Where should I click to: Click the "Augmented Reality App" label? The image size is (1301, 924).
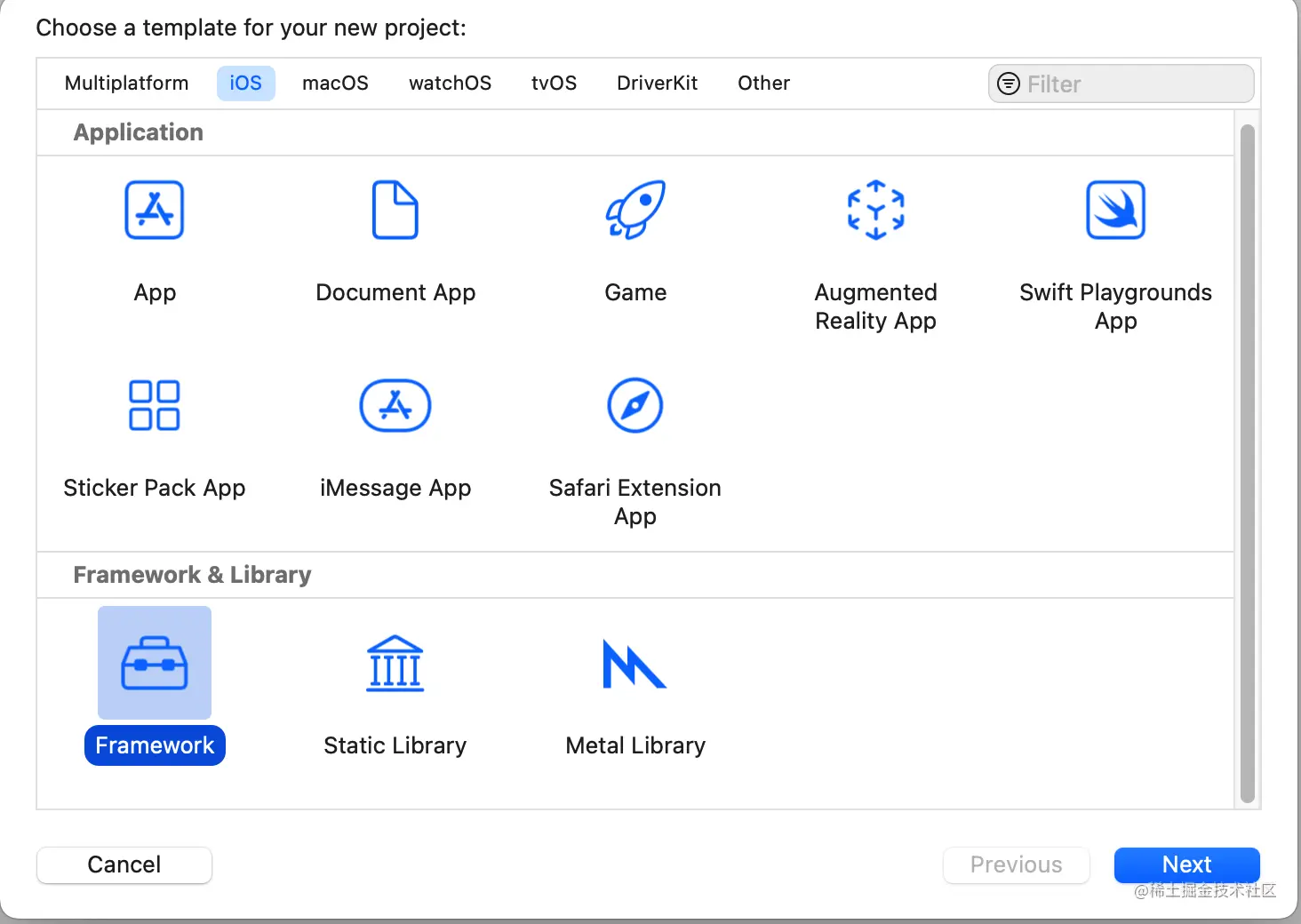pyautogui.click(x=876, y=307)
